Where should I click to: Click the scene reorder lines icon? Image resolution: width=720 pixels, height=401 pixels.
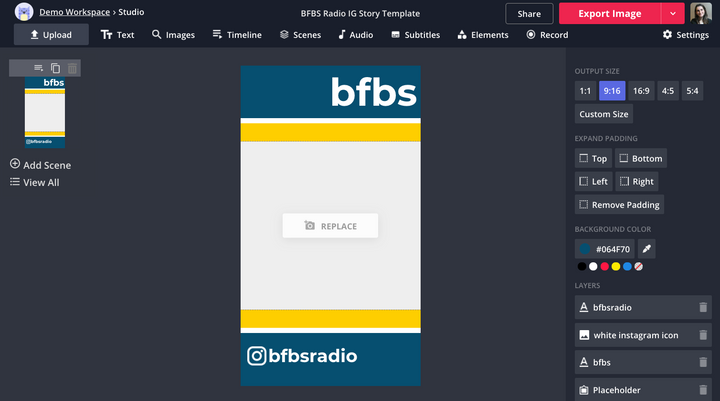point(39,68)
